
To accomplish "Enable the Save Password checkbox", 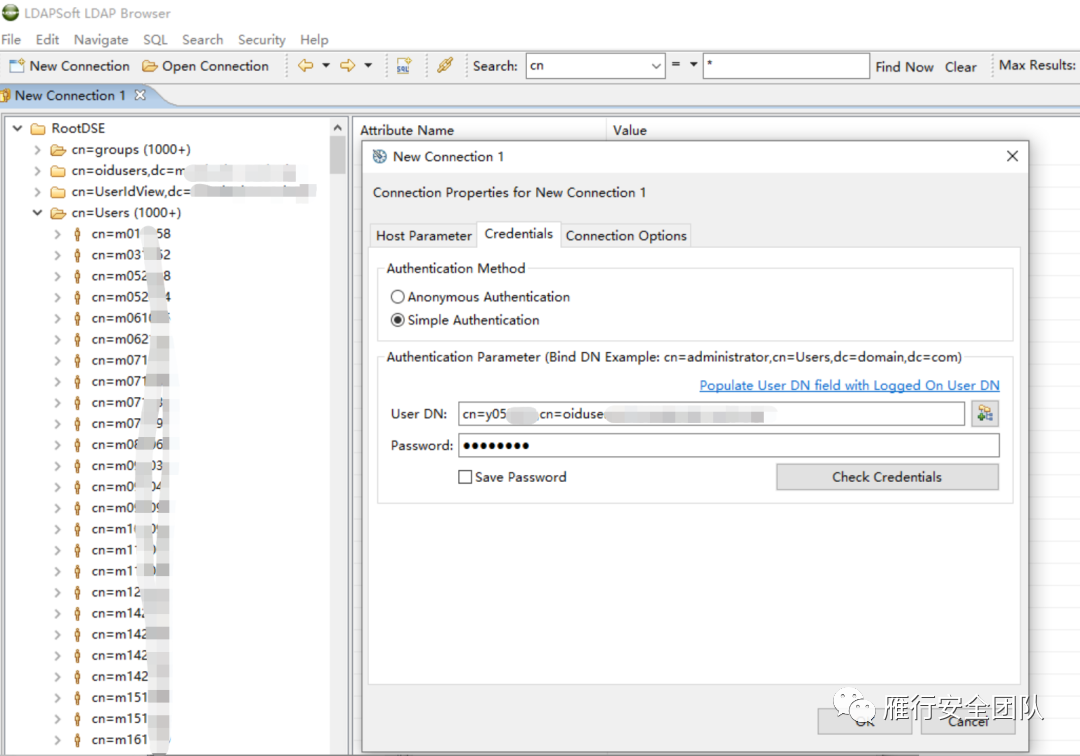I will coord(466,477).
